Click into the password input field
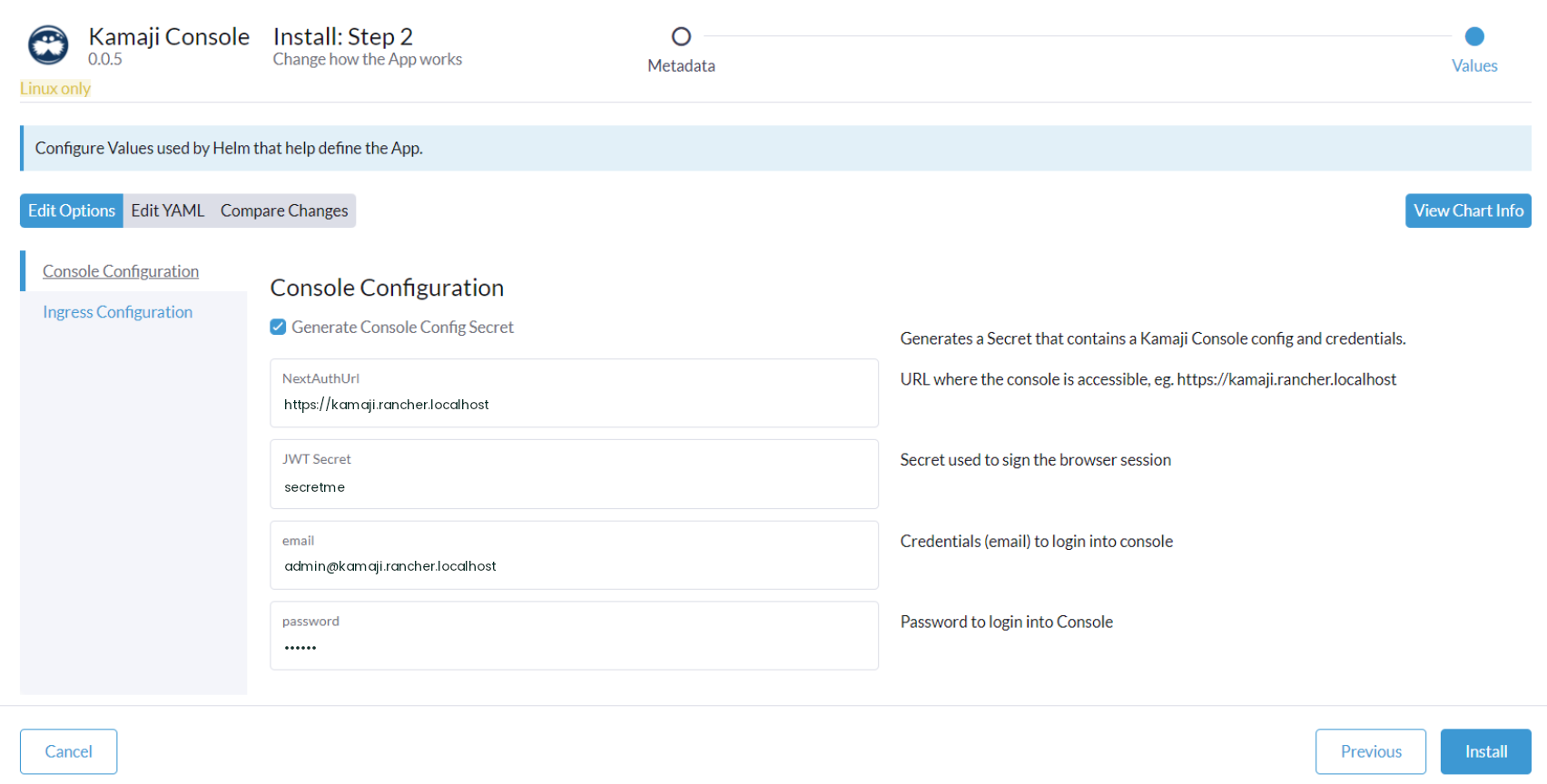1547x784 pixels. (x=574, y=635)
